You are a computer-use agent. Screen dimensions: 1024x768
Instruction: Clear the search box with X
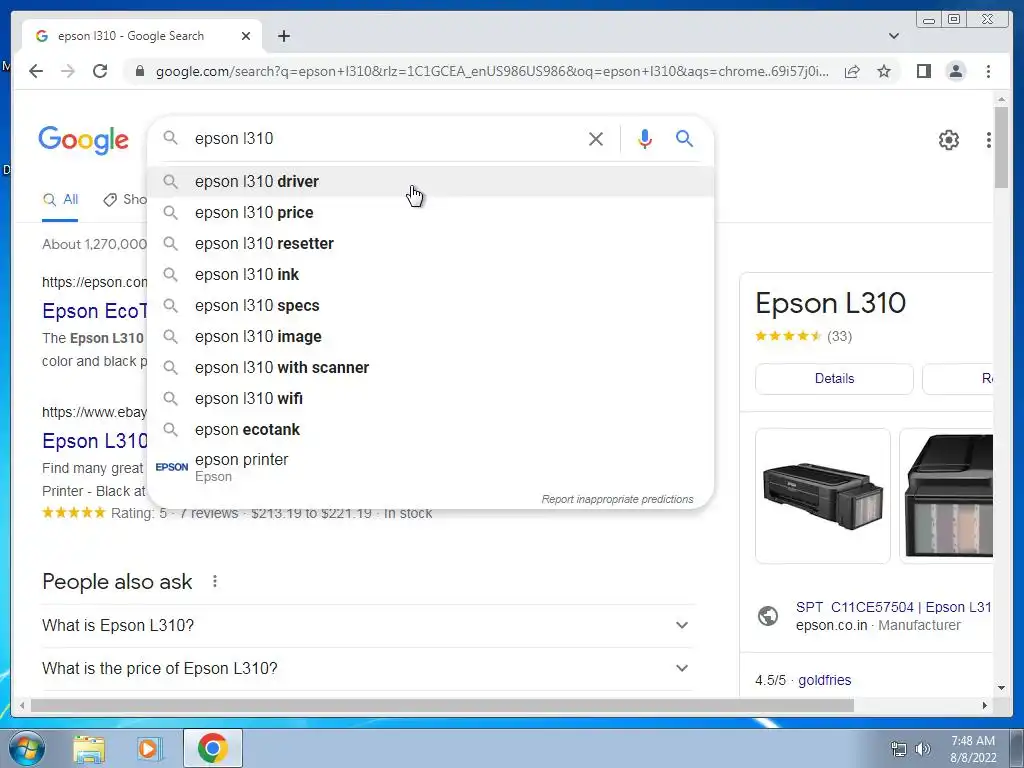tap(596, 139)
